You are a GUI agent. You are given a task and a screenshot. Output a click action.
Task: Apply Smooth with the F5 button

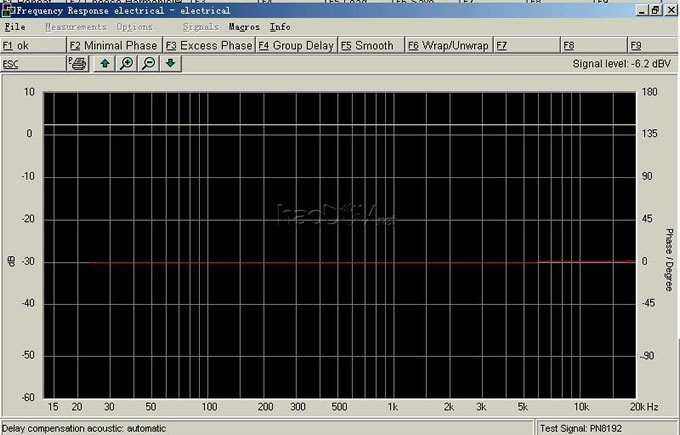(x=368, y=46)
